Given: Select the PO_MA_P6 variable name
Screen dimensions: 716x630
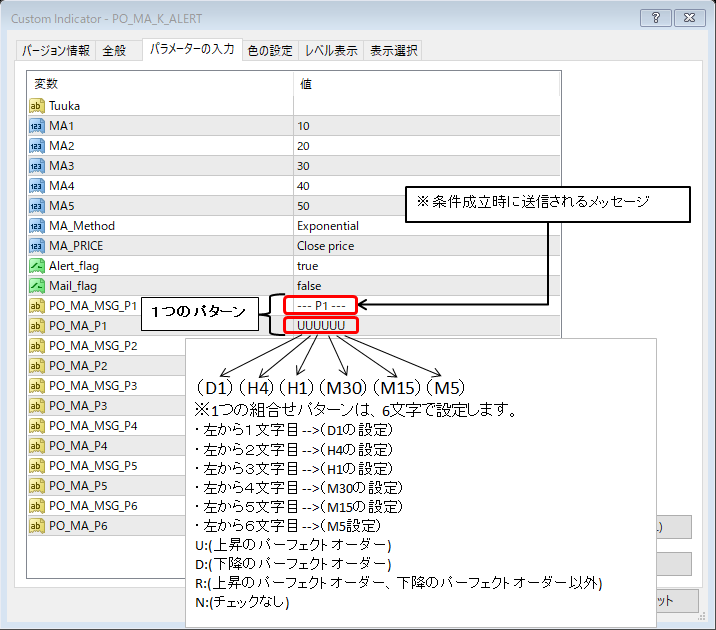Looking at the screenshot, I should point(78,526).
